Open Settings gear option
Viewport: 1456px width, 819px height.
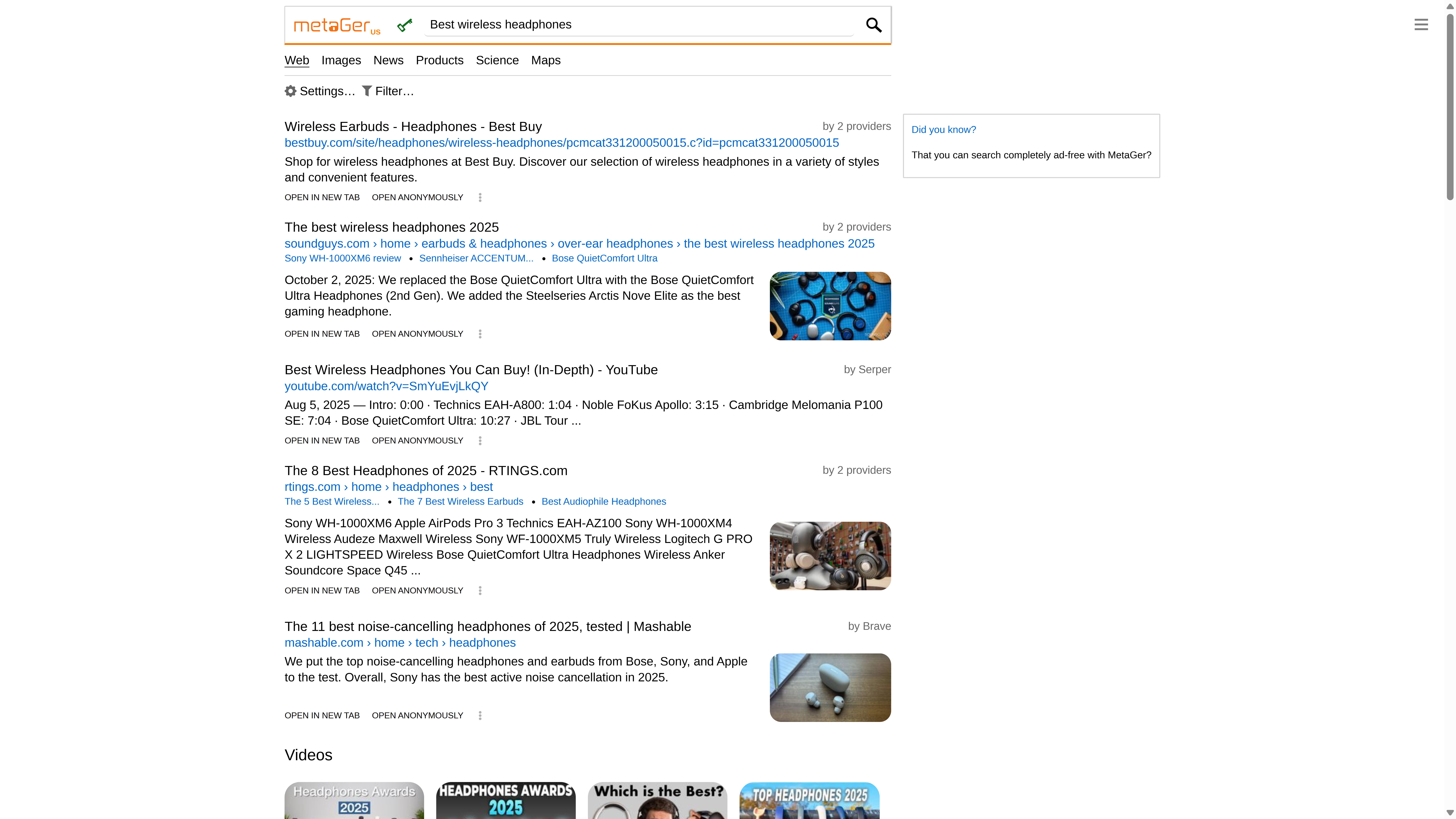coord(320,91)
